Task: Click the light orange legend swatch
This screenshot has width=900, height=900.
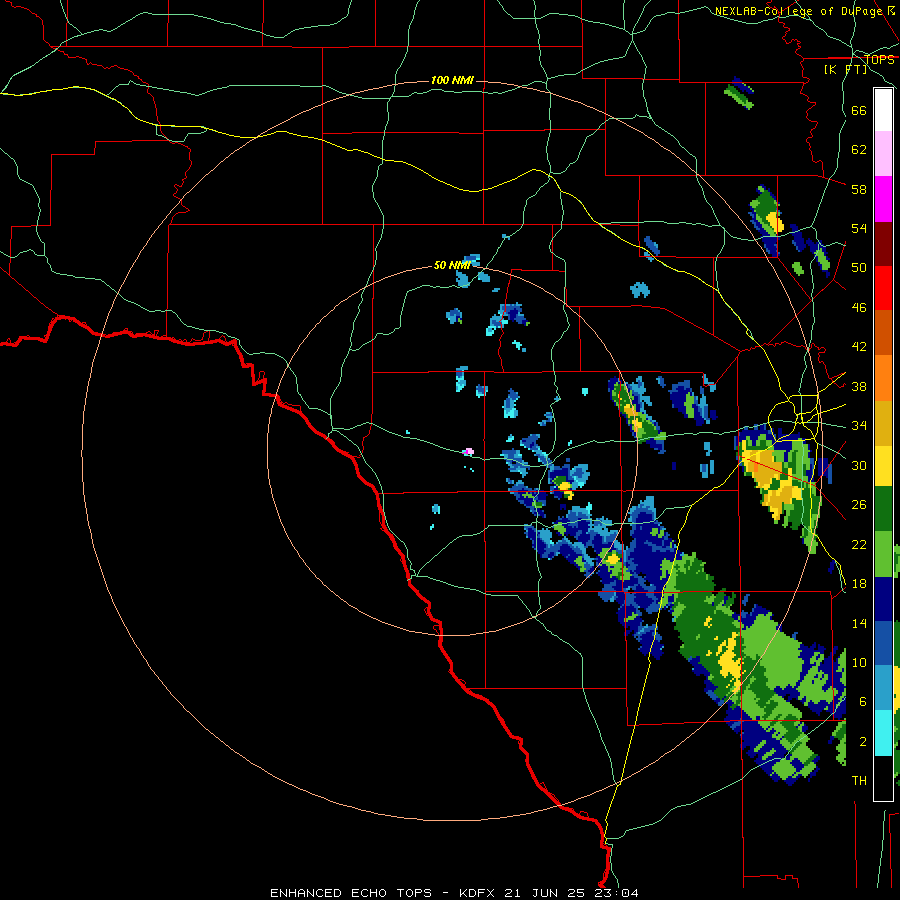Action: 883,378
